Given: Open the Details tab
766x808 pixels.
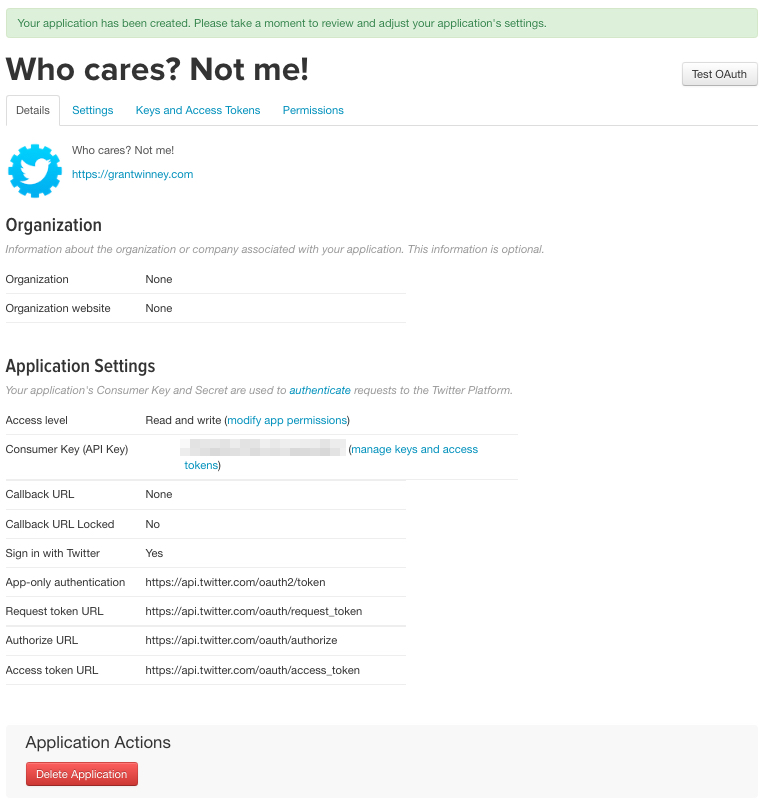Looking at the screenshot, I should click(x=33, y=110).
